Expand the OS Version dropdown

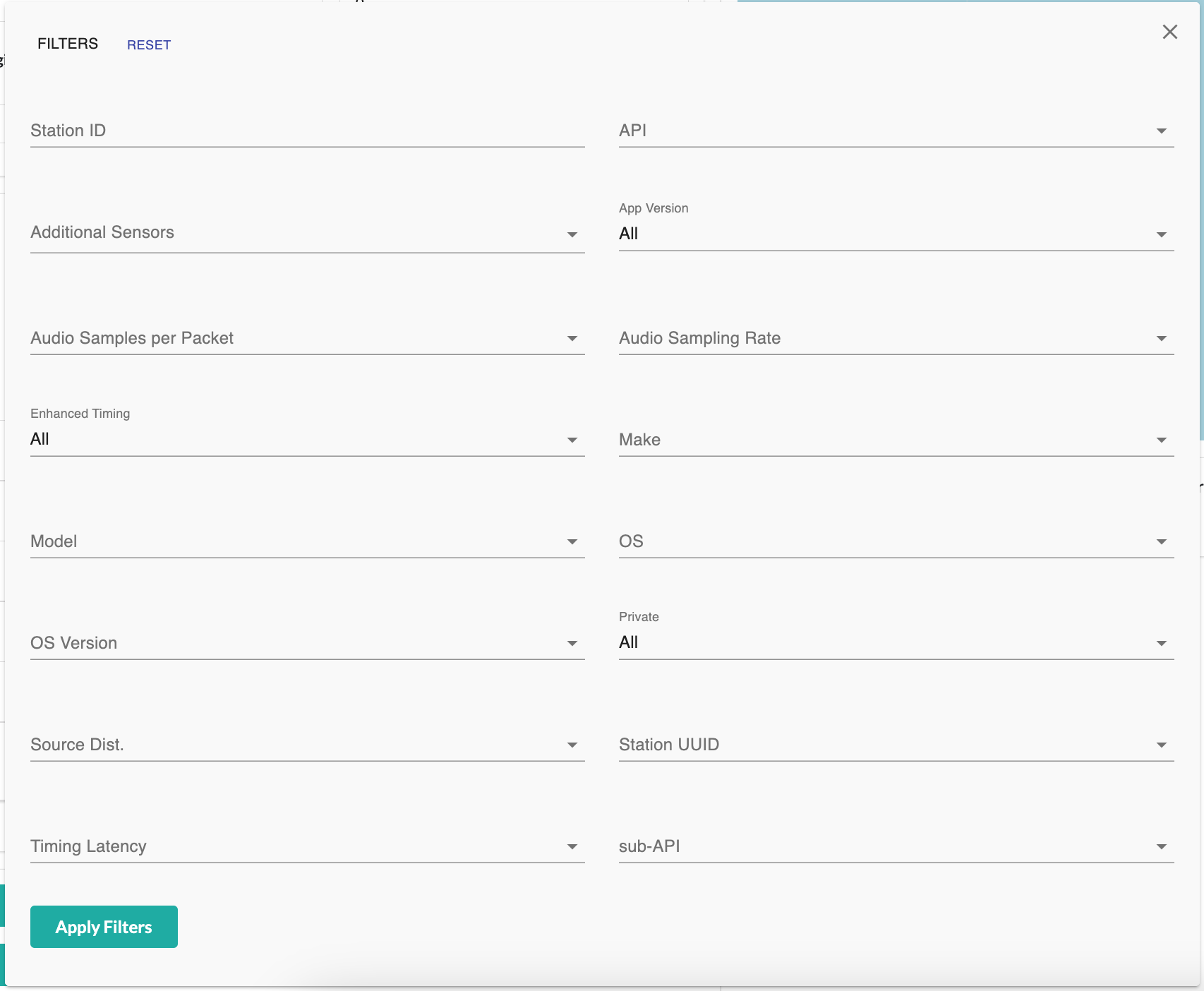[307, 644]
